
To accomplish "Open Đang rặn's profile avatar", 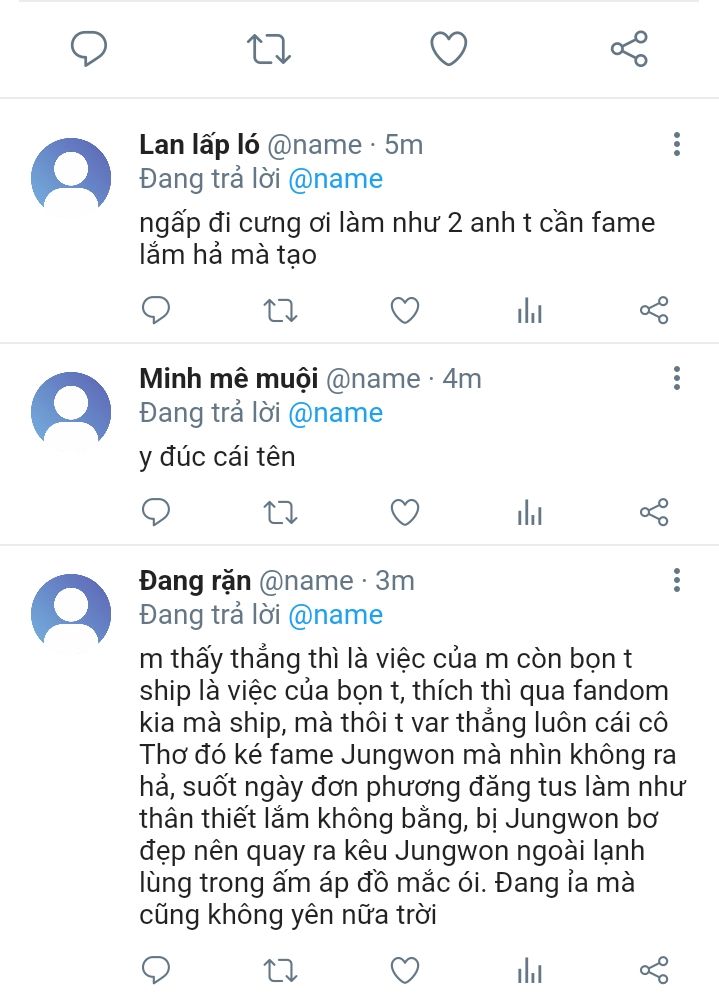I will (x=71, y=615).
